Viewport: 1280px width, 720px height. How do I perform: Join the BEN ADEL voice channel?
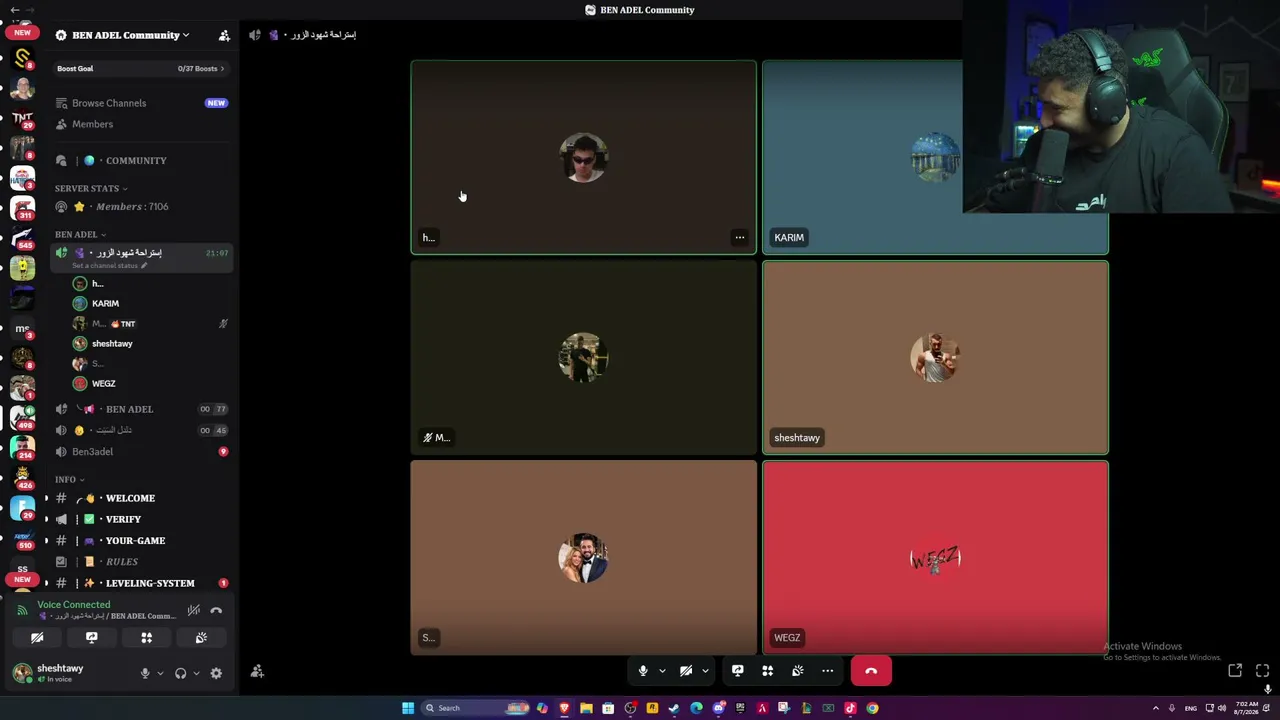click(x=141, y=409)
